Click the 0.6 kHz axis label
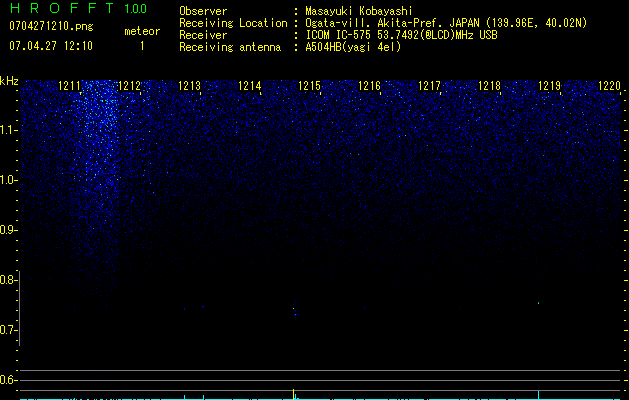 coord(9,380)
